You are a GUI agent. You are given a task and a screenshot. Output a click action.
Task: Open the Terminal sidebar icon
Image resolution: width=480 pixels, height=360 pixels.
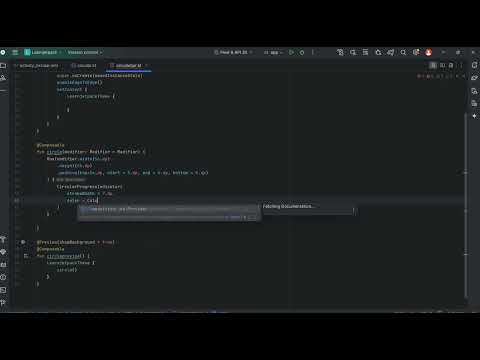pos(3,290)
